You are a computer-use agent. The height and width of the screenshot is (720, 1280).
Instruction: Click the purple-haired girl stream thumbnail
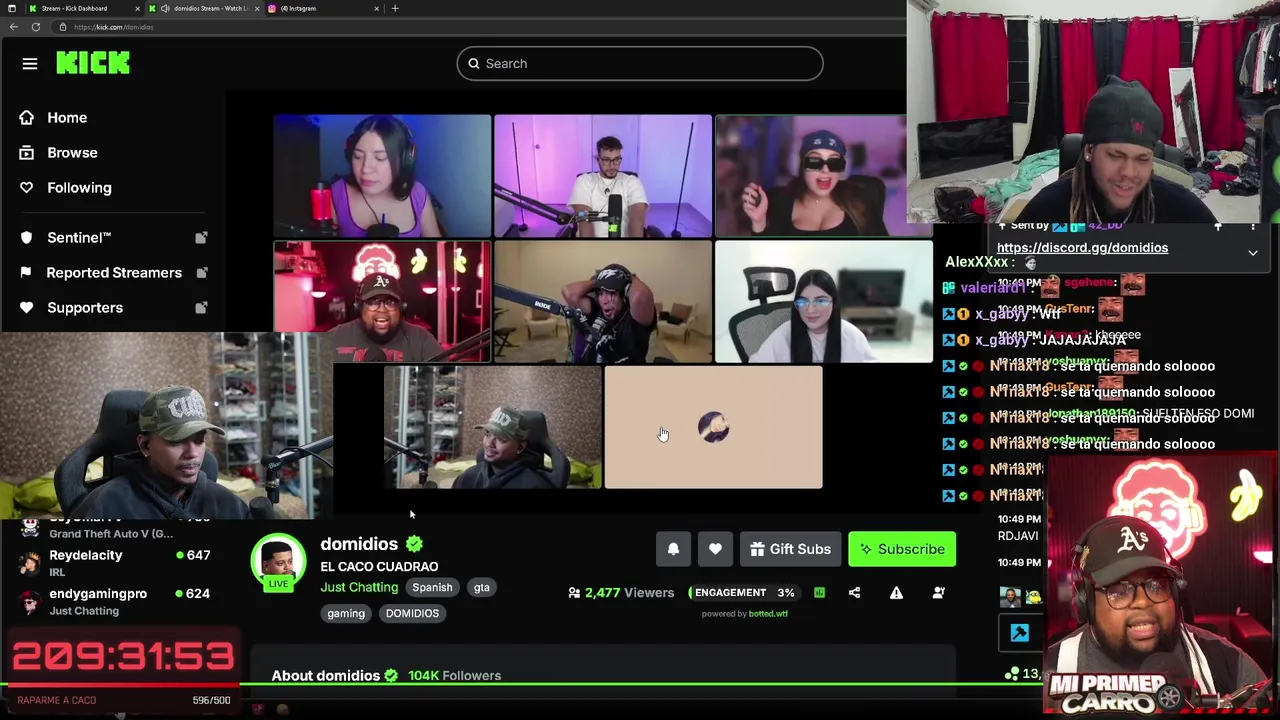[x=382, y=175]
